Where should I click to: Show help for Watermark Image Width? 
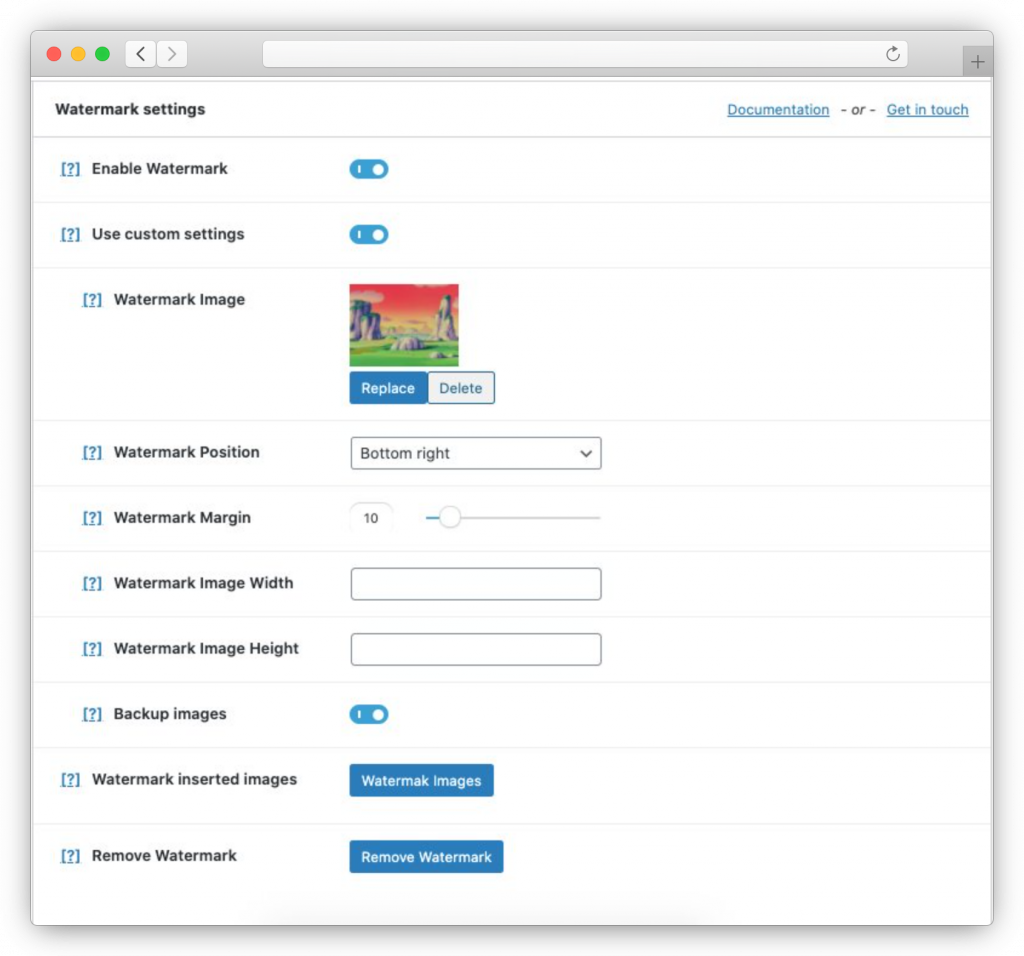[92, 584]
